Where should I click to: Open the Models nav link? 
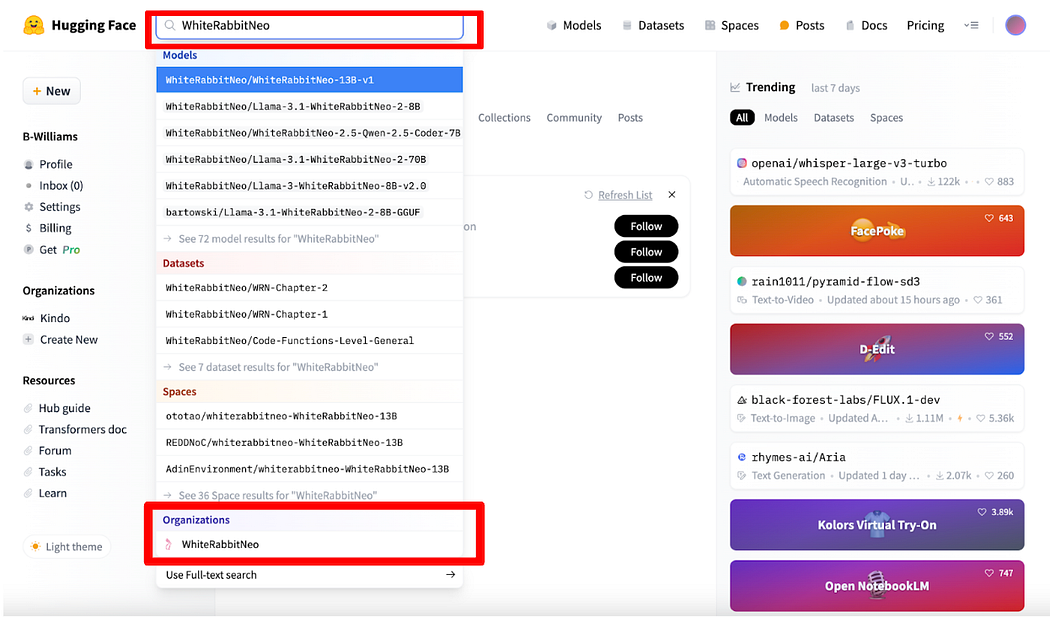click(574, 25)
